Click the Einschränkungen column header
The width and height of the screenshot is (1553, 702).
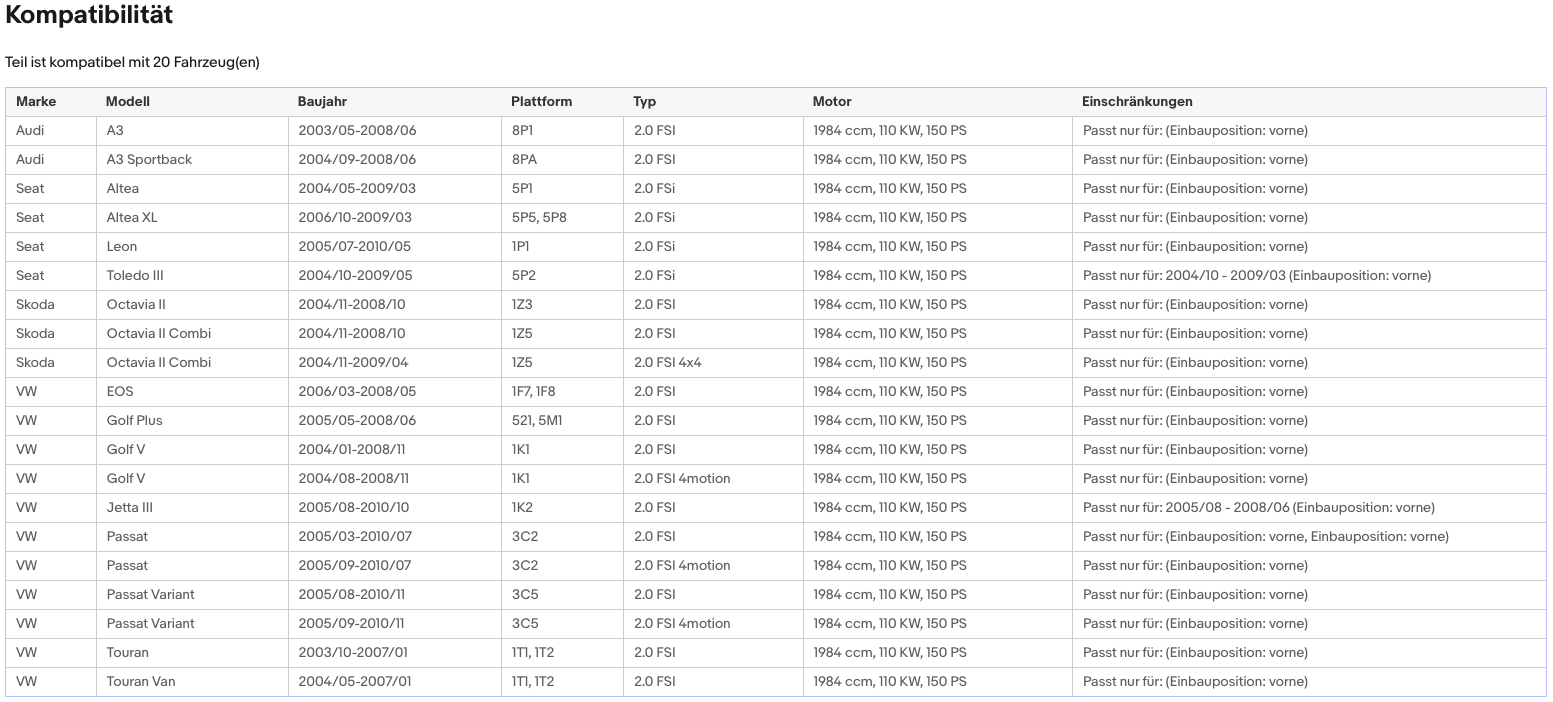1137,101
